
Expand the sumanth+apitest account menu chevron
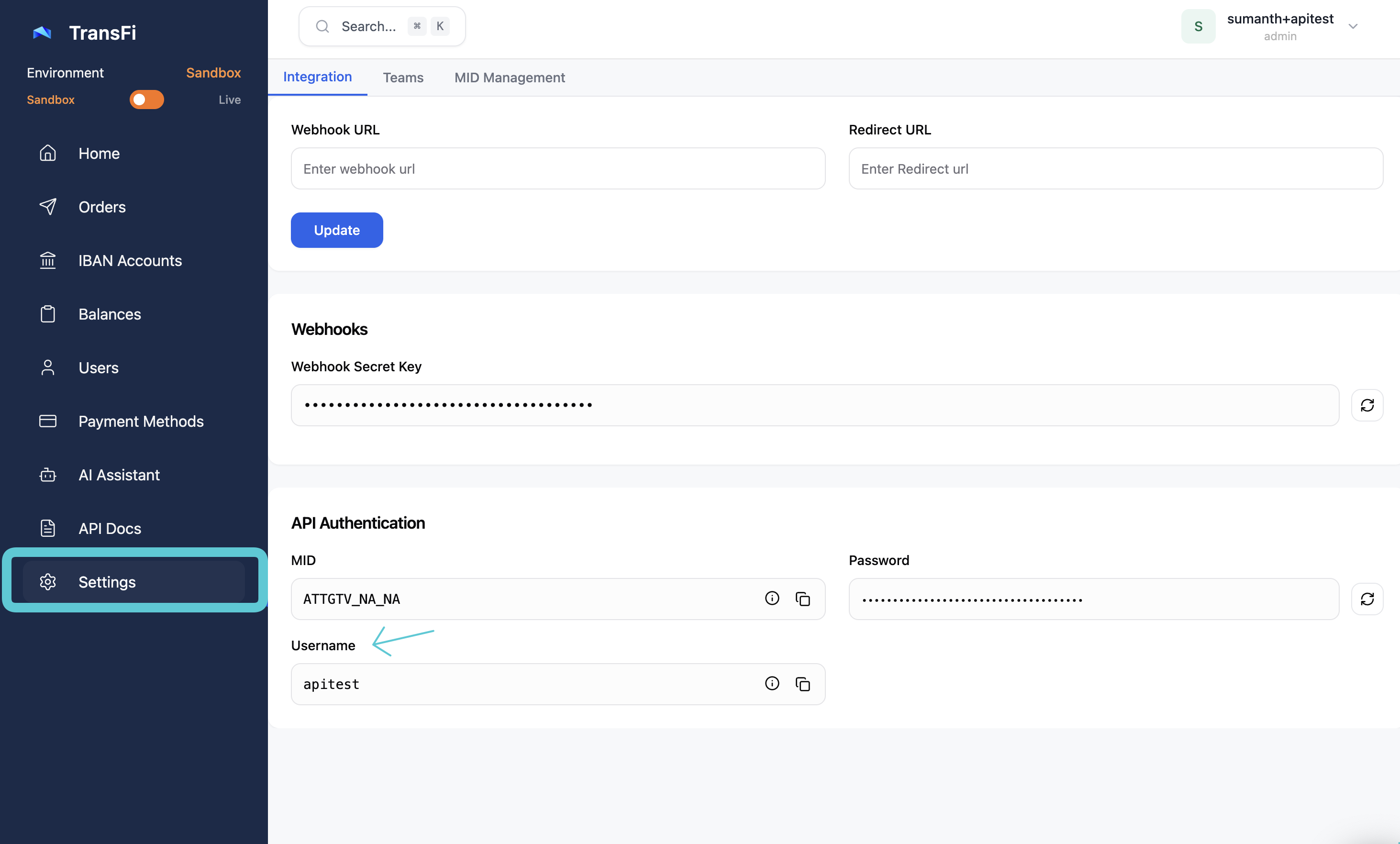coord(1353,26)
